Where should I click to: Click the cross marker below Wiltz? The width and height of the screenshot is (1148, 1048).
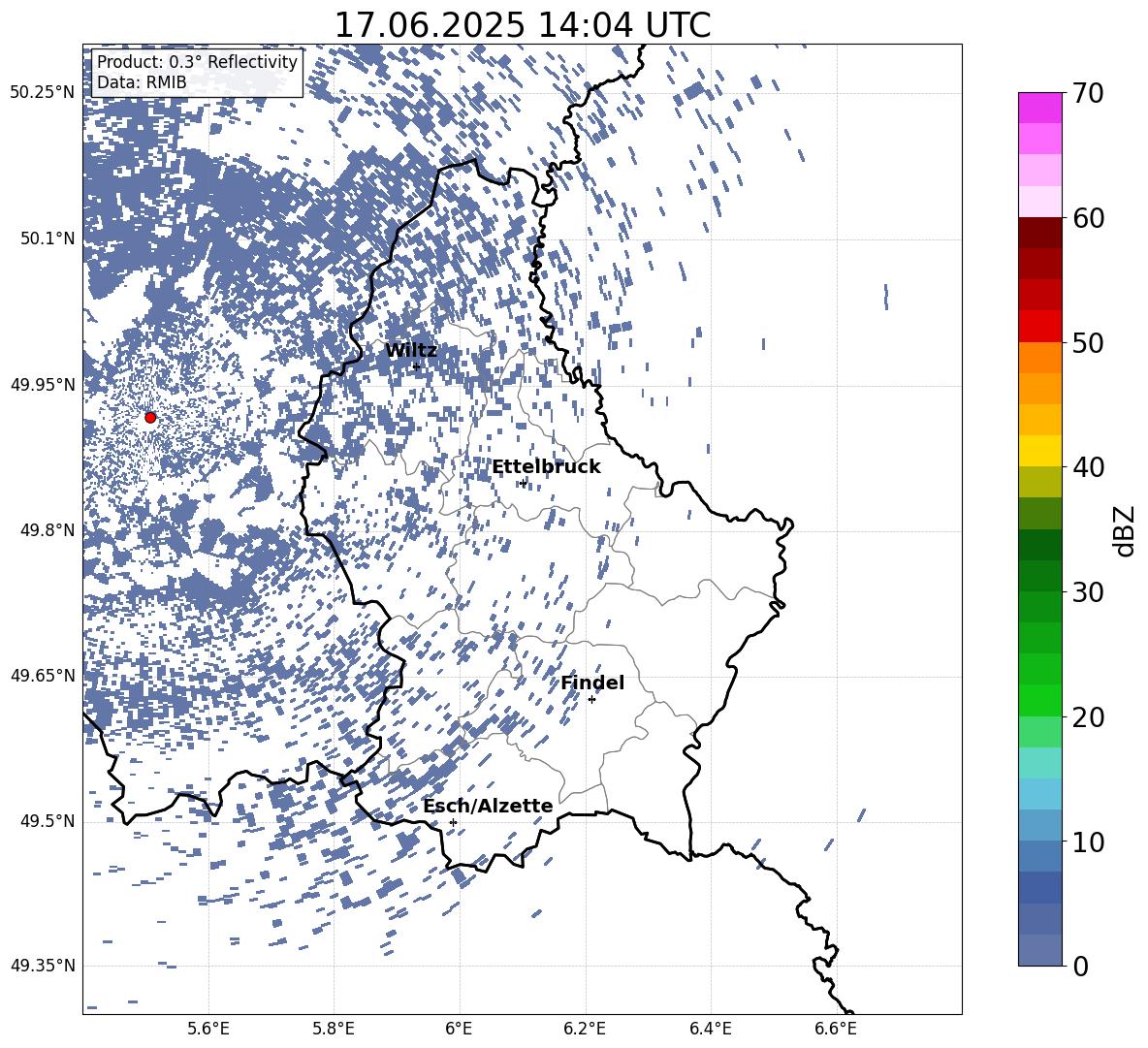(416, 366)
